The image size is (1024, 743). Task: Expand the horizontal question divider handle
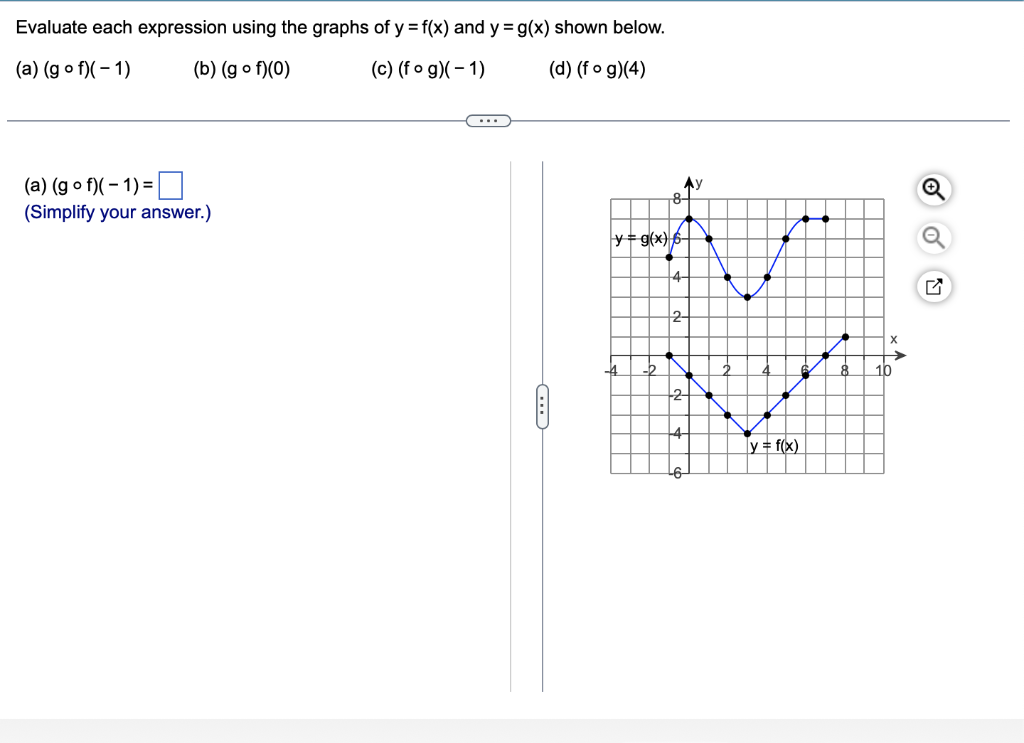pyautogui.click(x=488, y=120)
